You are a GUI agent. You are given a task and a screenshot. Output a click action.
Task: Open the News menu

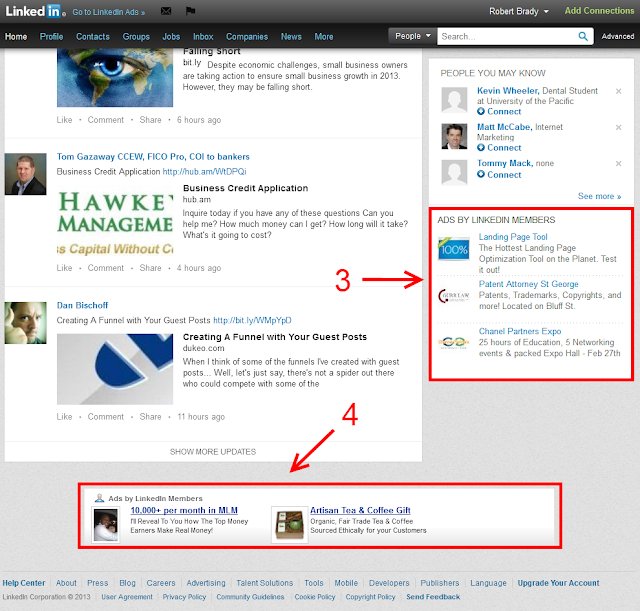pyautogui.click(x=291, y=37)
